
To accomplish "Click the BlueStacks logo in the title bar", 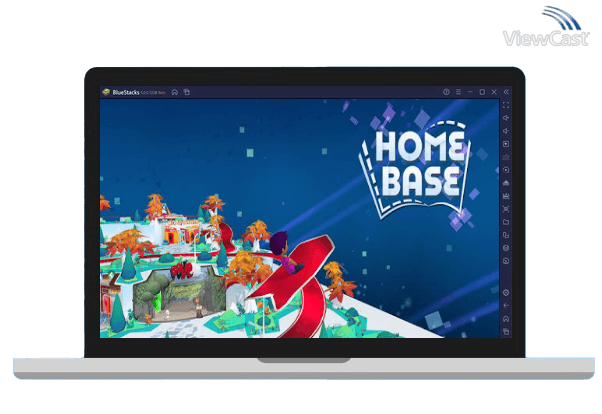I will click(x=106, y=92).
